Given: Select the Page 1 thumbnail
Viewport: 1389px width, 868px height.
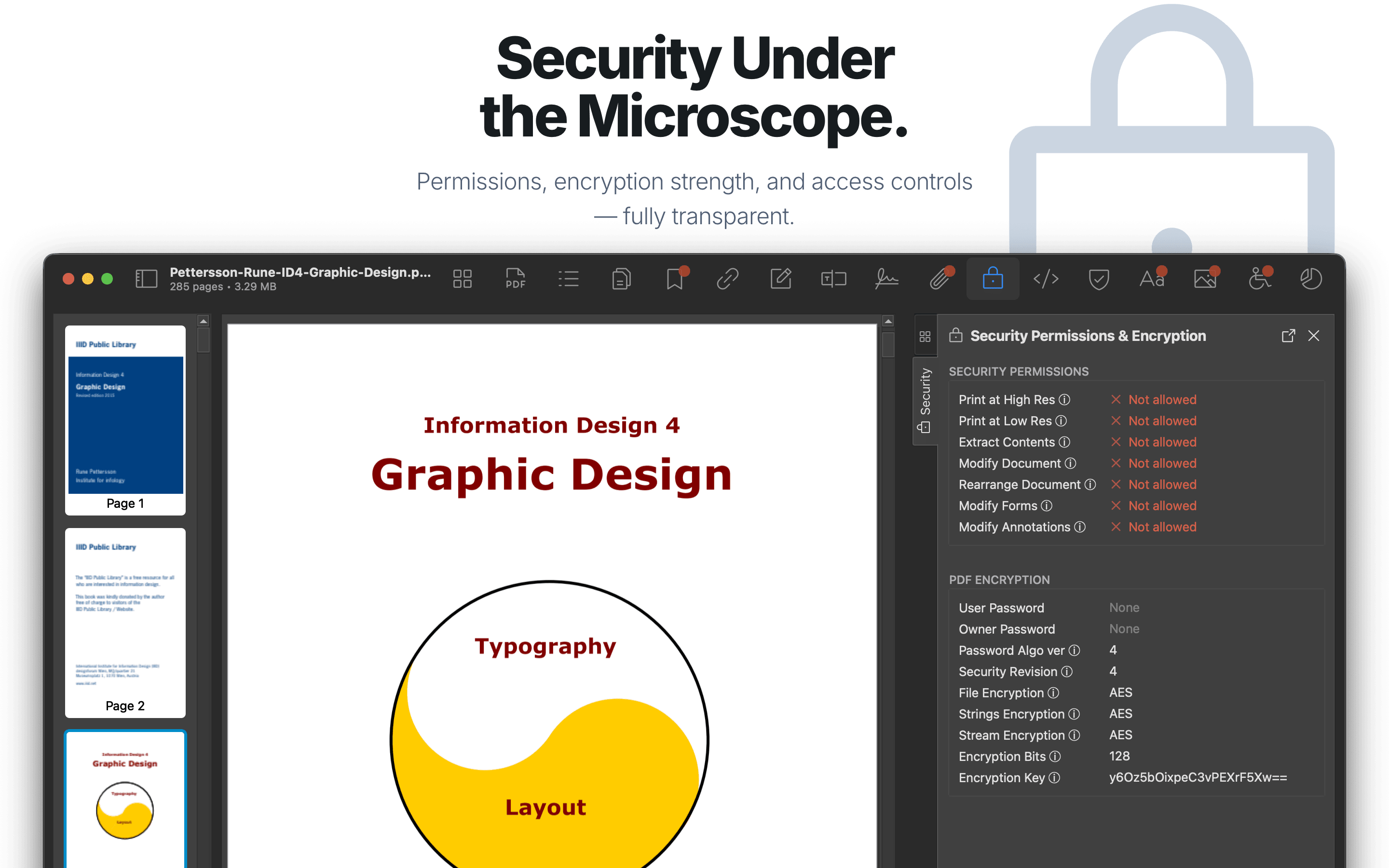Looking at the screenshot, I should [x=125, y=420].
